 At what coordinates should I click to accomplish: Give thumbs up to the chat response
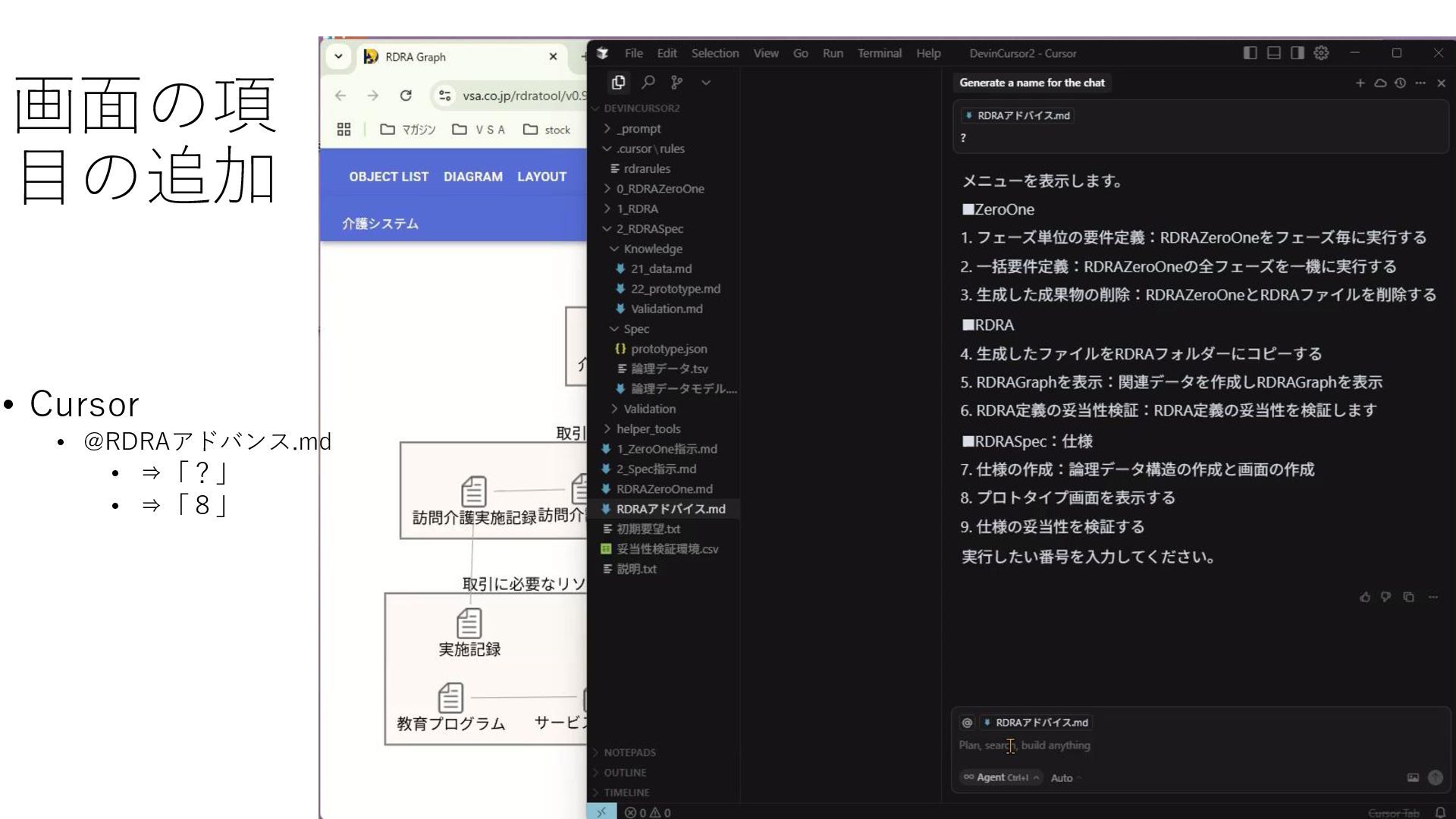point(1365,597)
